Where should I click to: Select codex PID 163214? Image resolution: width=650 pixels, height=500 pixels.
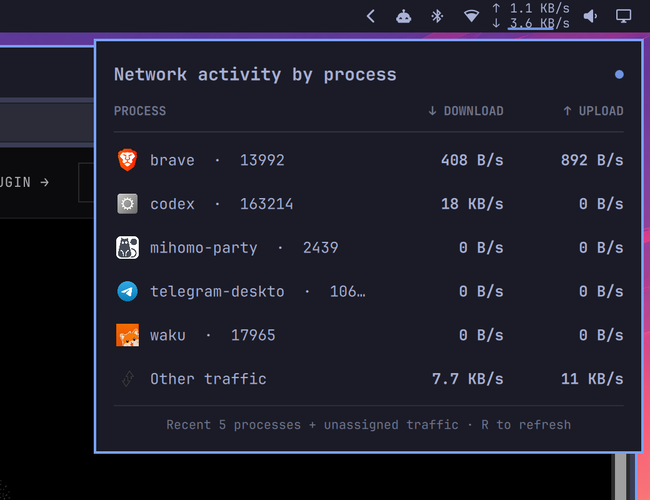click(267, 204)
